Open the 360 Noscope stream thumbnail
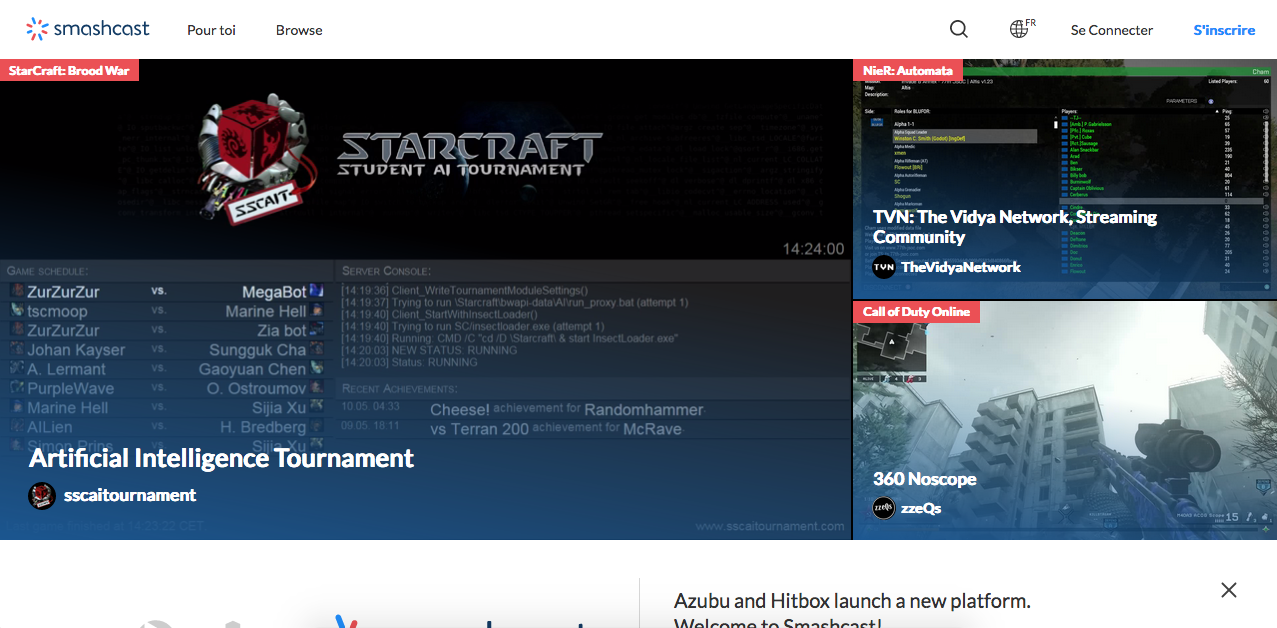1277x628 pixels. coord(1065,420)
